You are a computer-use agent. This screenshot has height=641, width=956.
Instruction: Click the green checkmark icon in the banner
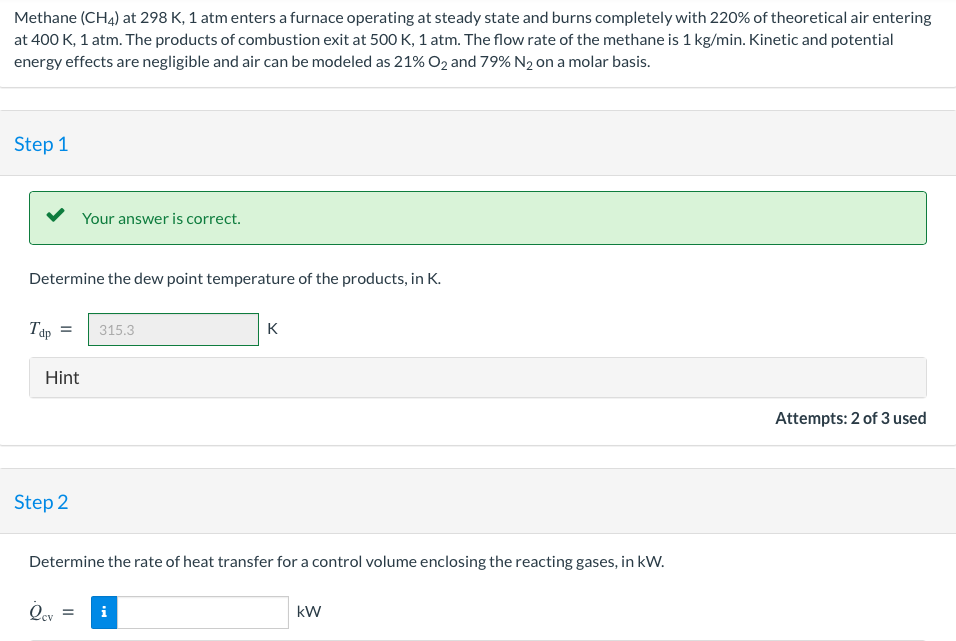click(x=56, y=217)
